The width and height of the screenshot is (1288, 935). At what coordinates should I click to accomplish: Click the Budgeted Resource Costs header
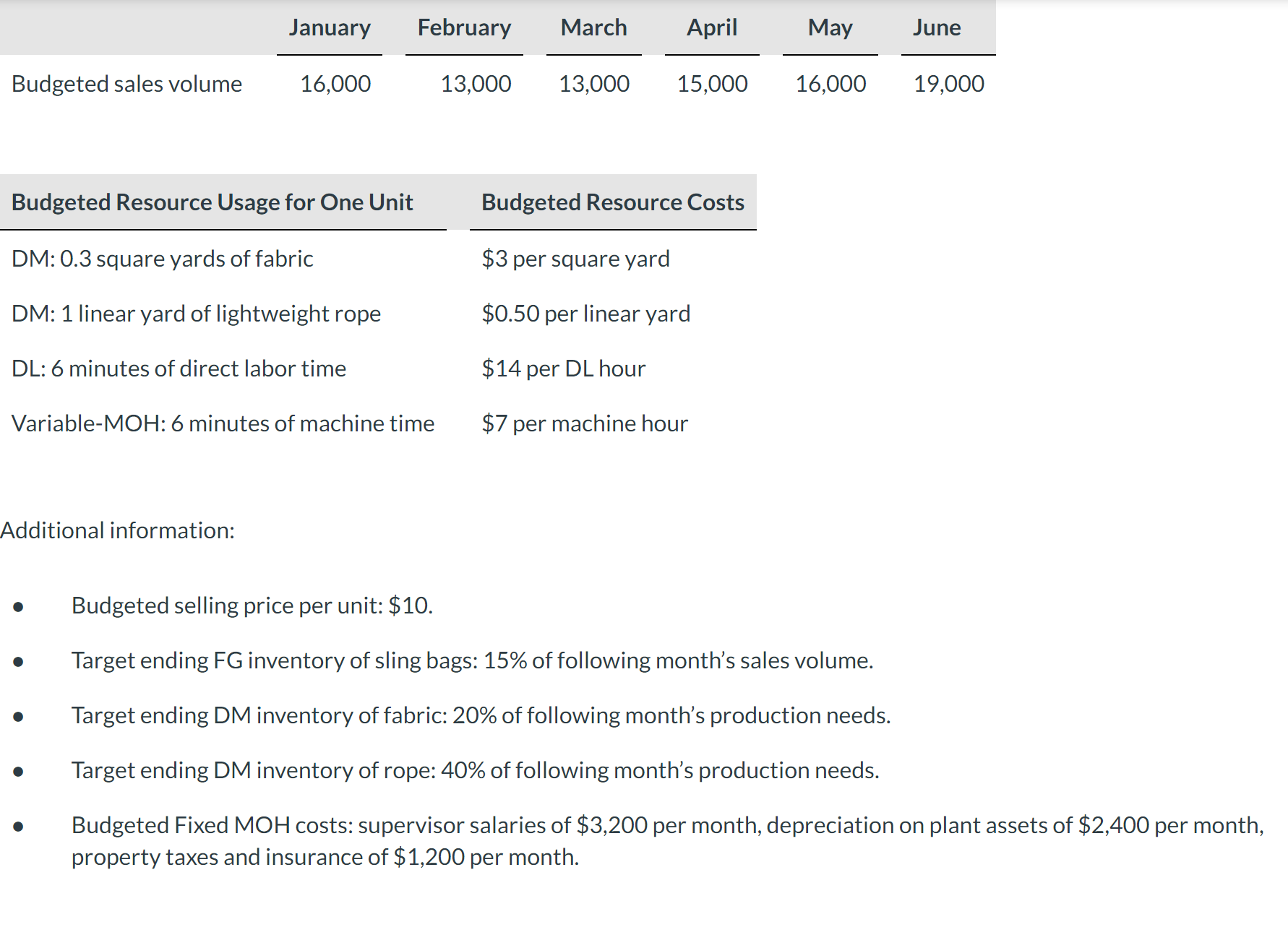click(613, 202)
